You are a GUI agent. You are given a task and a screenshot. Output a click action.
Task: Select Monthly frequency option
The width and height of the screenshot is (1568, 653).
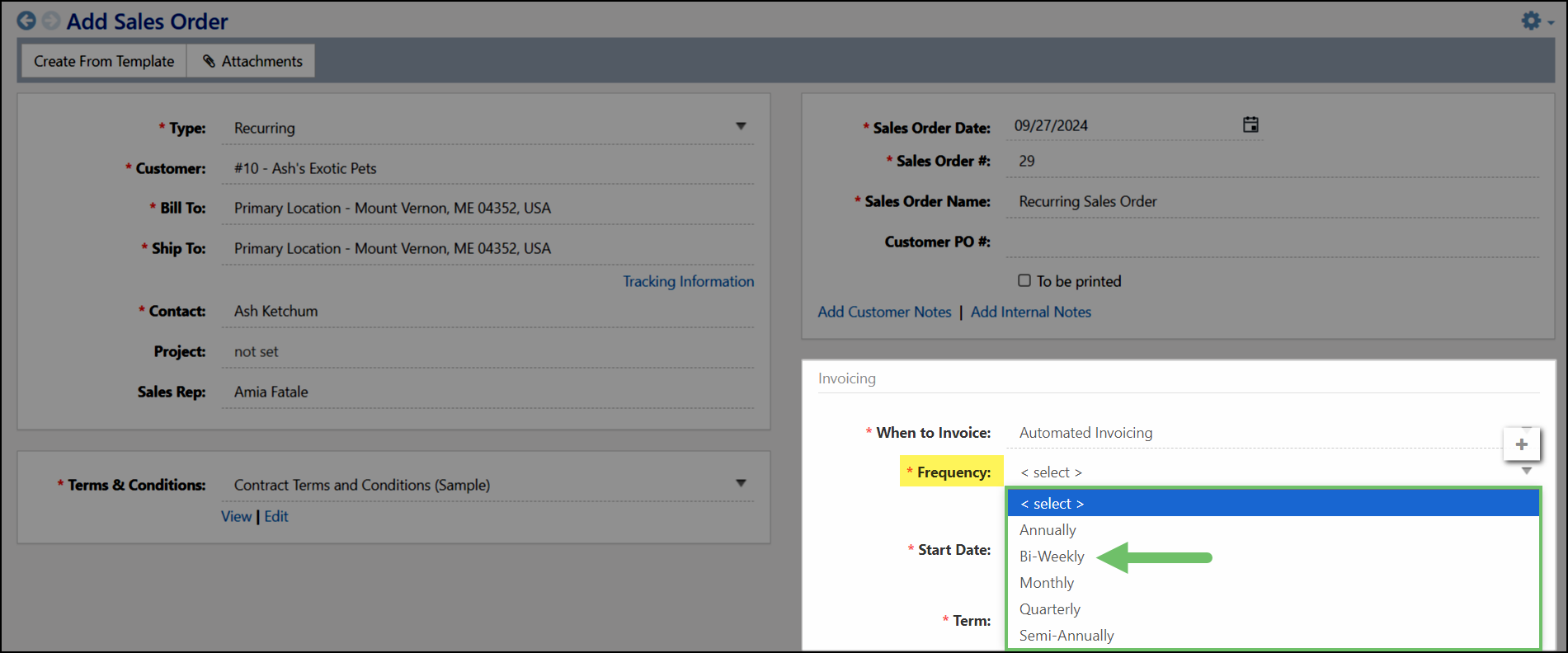[1274, 583]
